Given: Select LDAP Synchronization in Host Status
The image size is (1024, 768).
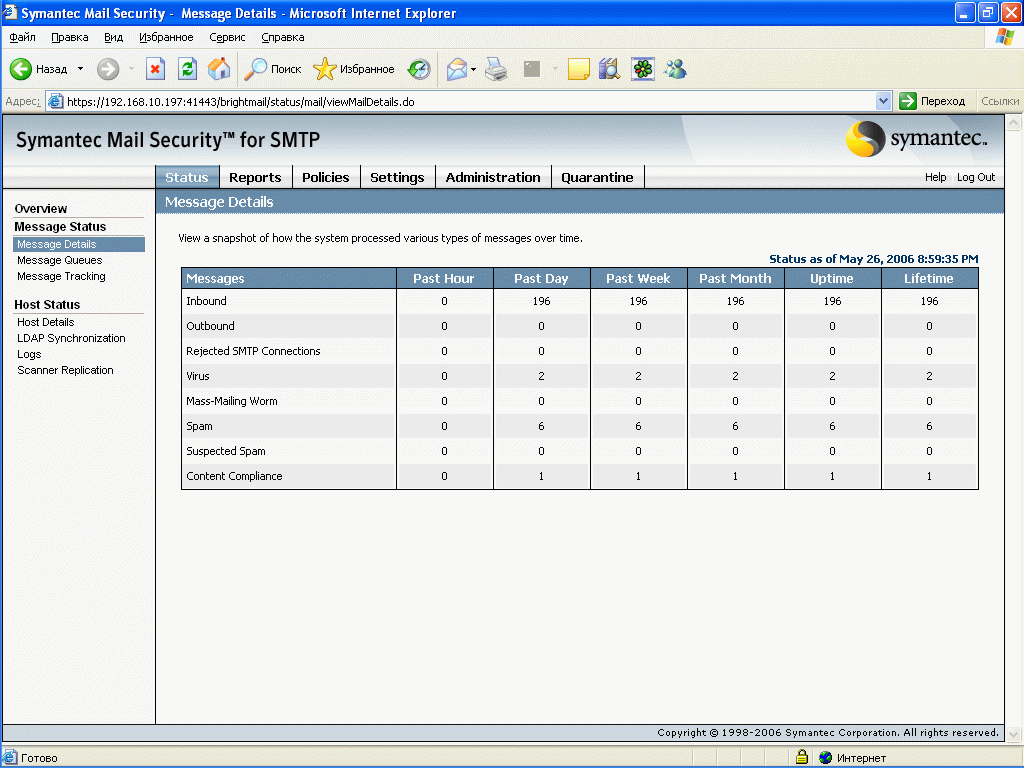Looking at the screenshot, I should coord(71,338).
